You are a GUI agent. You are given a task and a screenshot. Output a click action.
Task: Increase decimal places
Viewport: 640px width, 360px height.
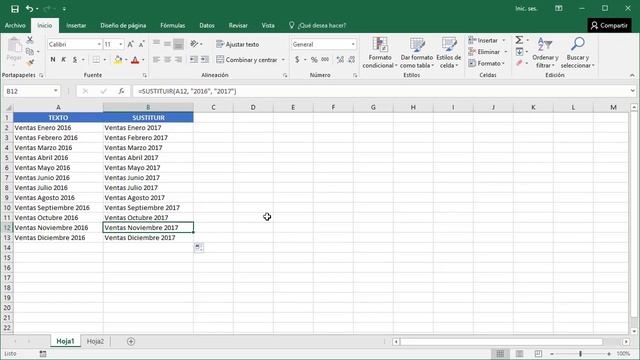point(340,60)
